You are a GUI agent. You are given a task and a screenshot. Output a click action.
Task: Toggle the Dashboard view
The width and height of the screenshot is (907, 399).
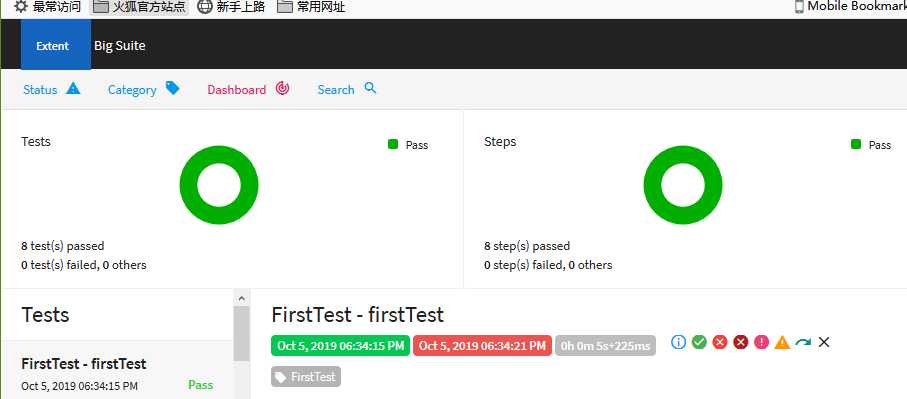[x=248, y=89]
